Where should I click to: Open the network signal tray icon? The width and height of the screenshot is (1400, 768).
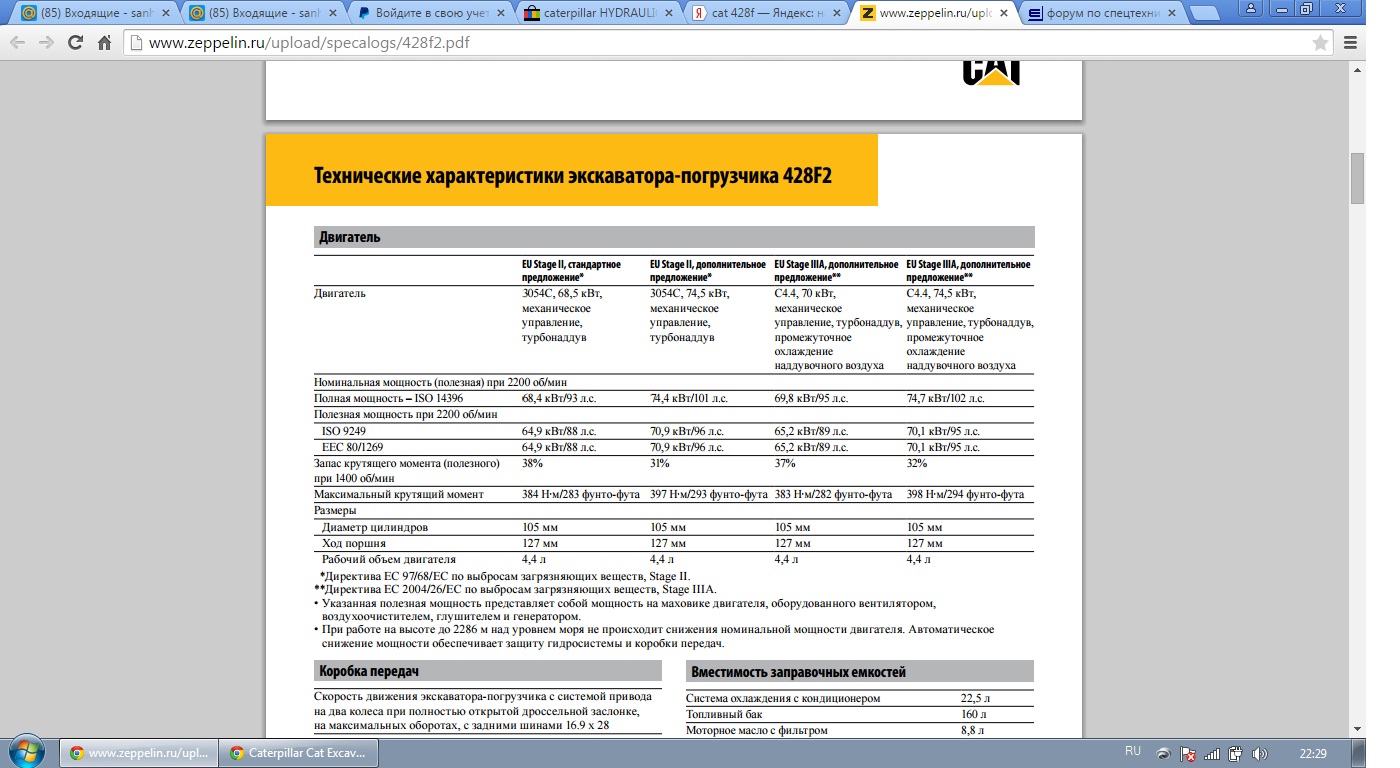click(1212, 752)
